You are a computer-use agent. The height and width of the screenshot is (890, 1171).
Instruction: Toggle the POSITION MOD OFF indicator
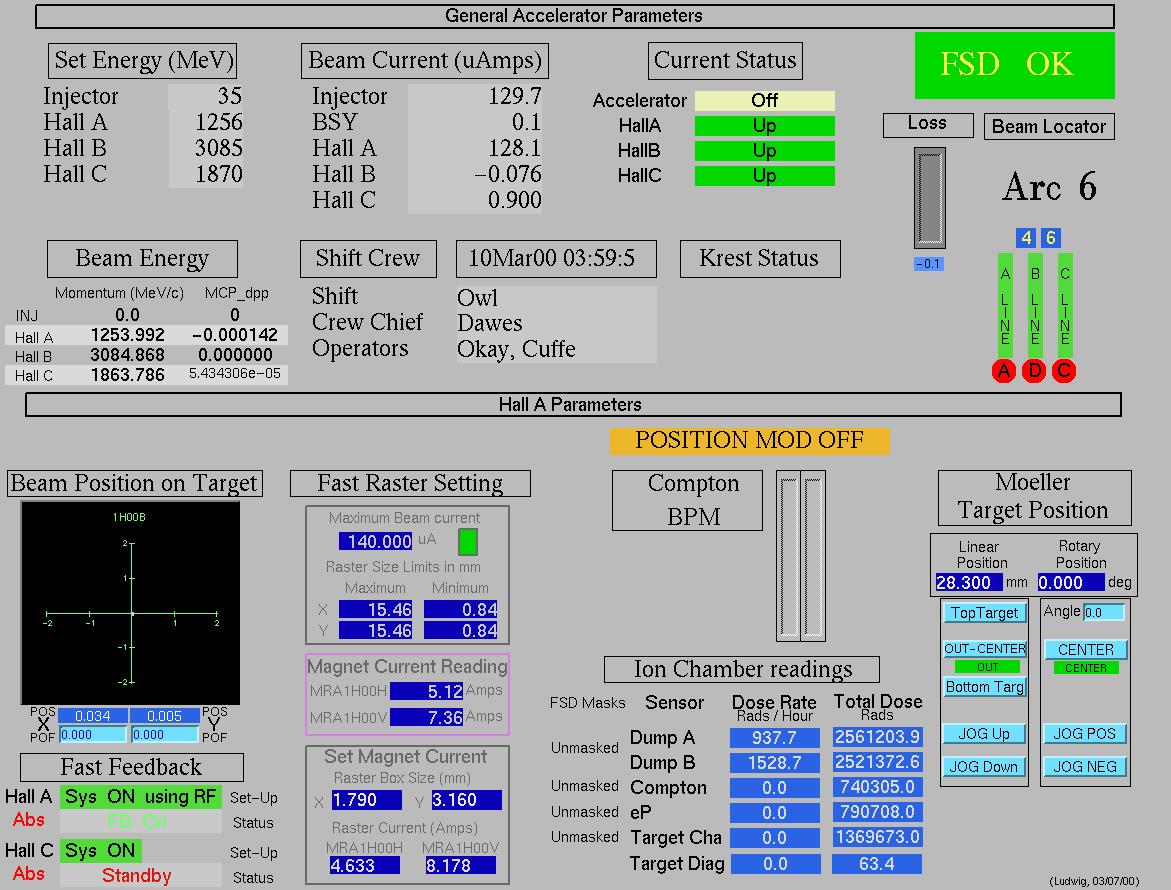749,440
